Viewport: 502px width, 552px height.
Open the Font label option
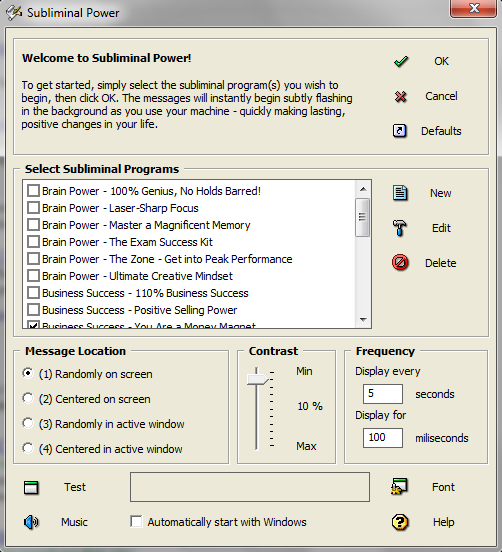[x=443, y=487]
